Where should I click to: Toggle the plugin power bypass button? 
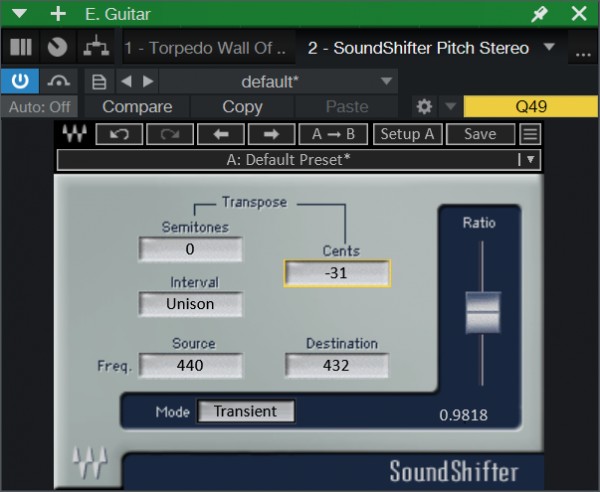coord(20,81)
